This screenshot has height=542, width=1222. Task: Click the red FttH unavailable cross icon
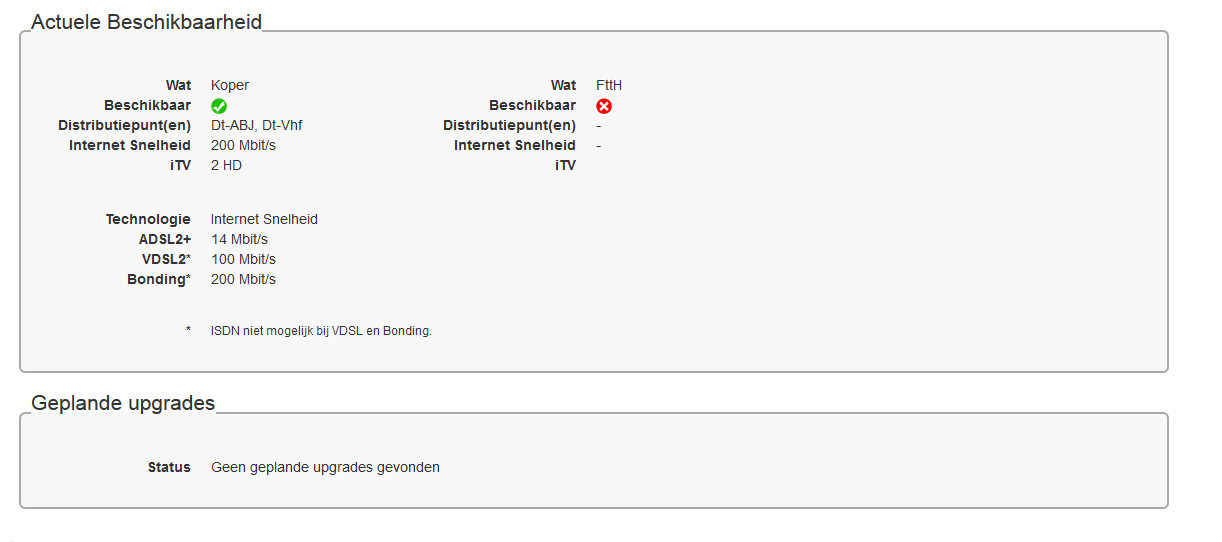(x=604, y=106)
